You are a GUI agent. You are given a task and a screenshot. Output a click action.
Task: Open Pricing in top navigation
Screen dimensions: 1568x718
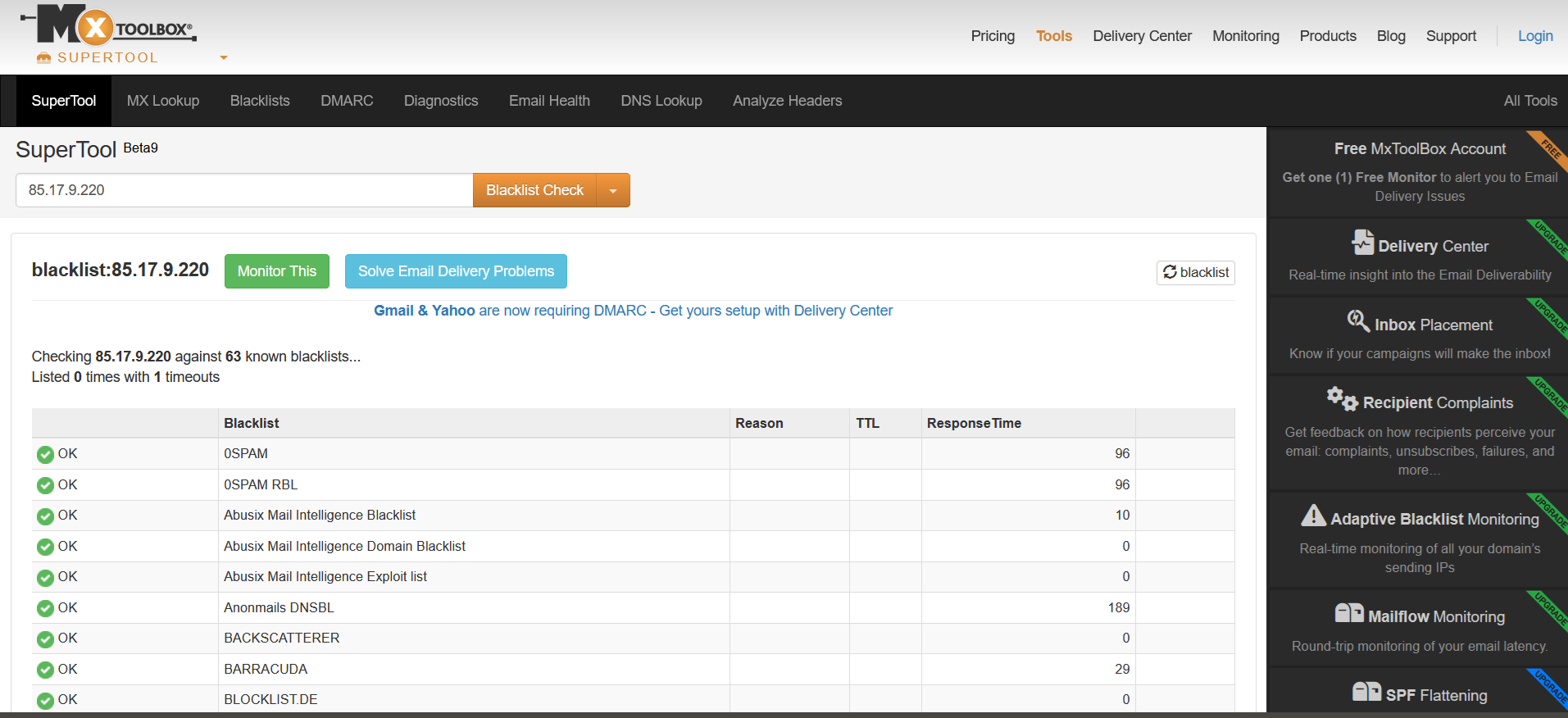click(993, 36)
